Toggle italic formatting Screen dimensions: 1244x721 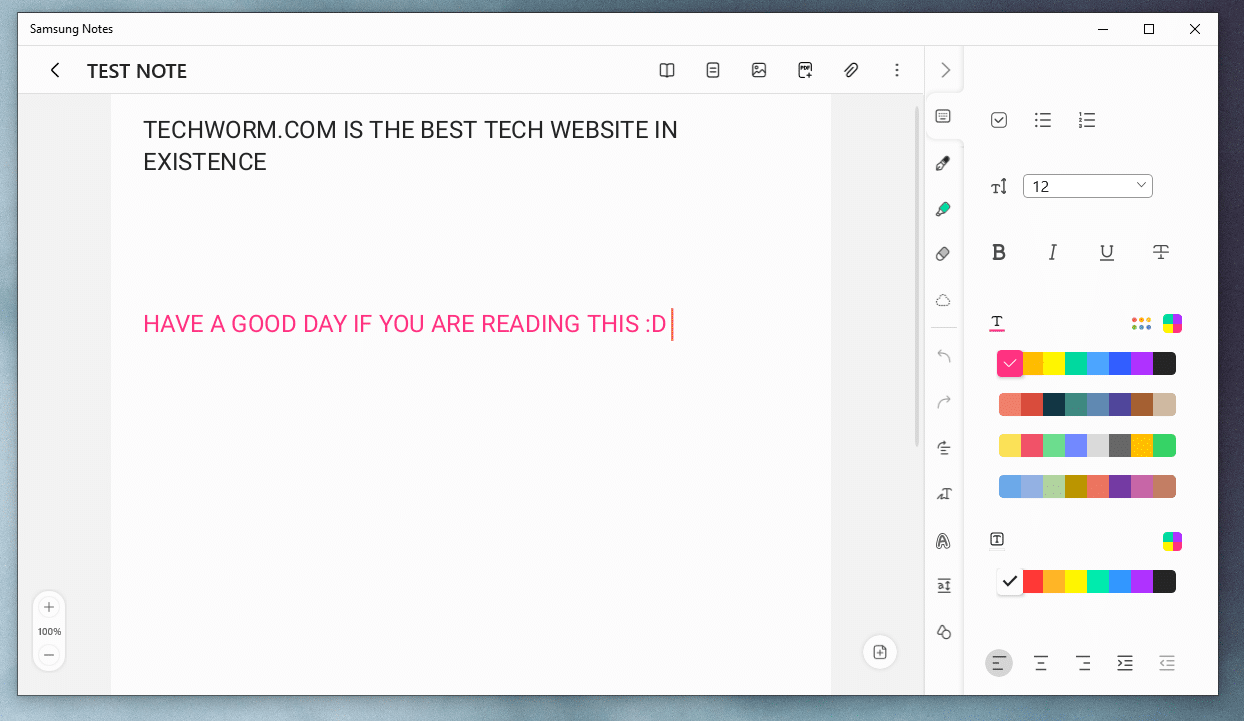(x=1052, y=253)
